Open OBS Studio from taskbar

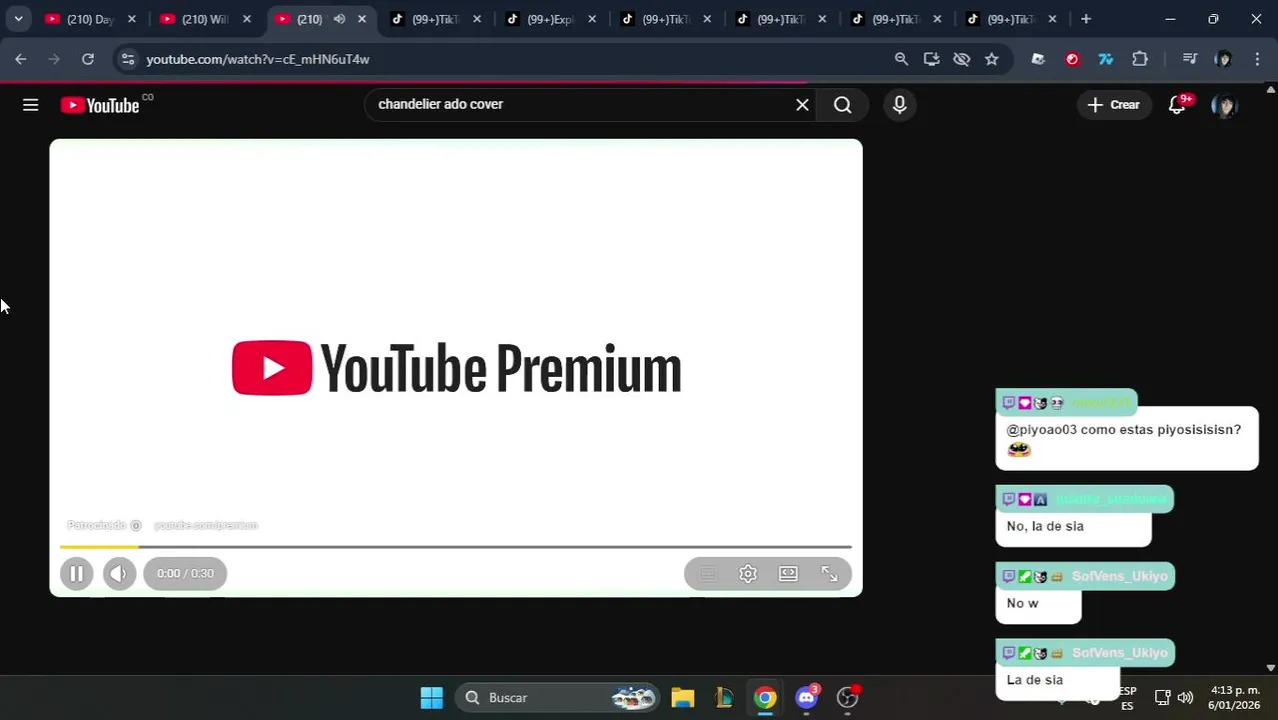[x=848, y=698]
